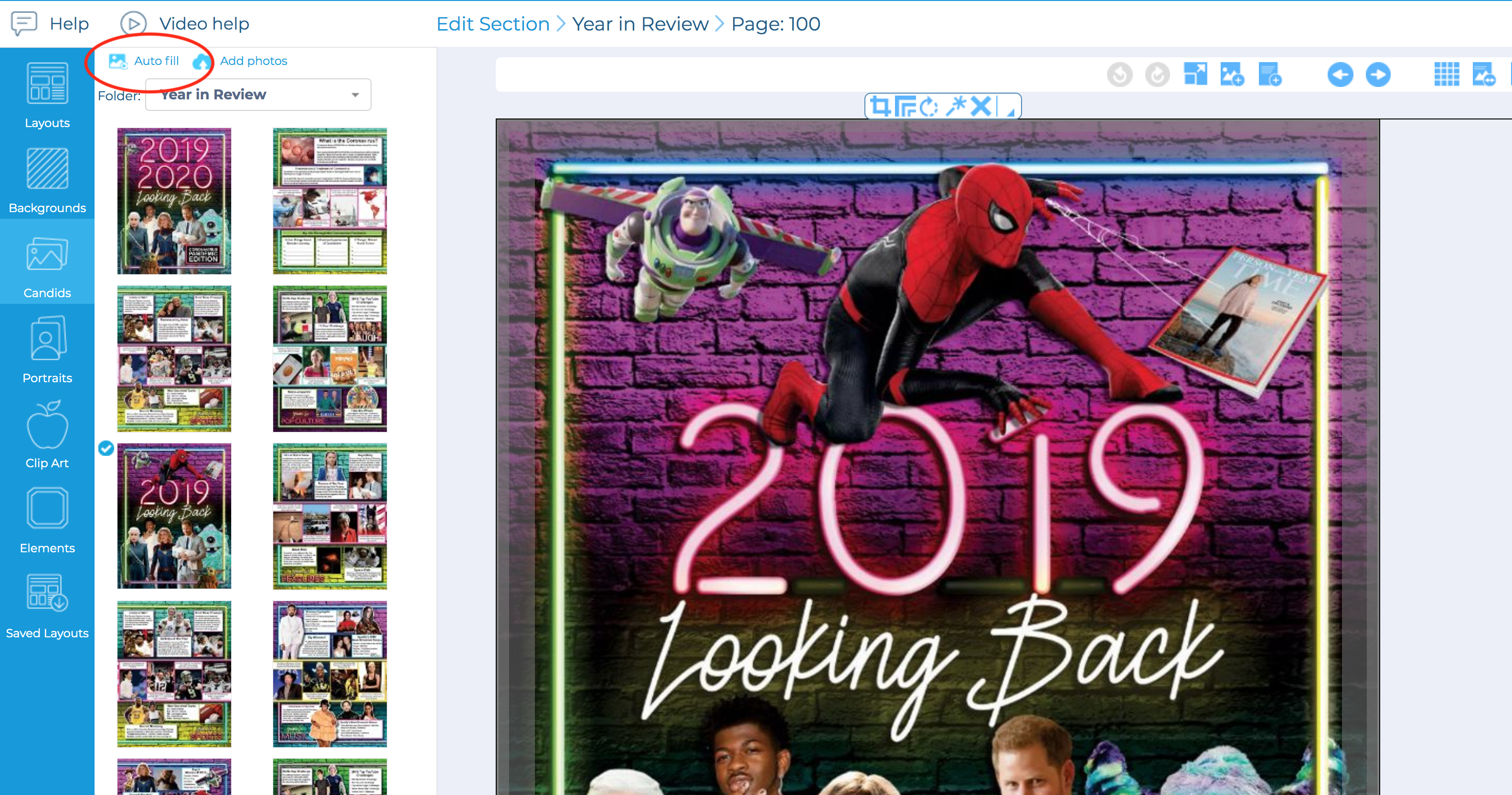1512x795 pixels.
Task: Switch to the Saved Layouts tab
Action: pyautogui.click(x=47, y=605)
